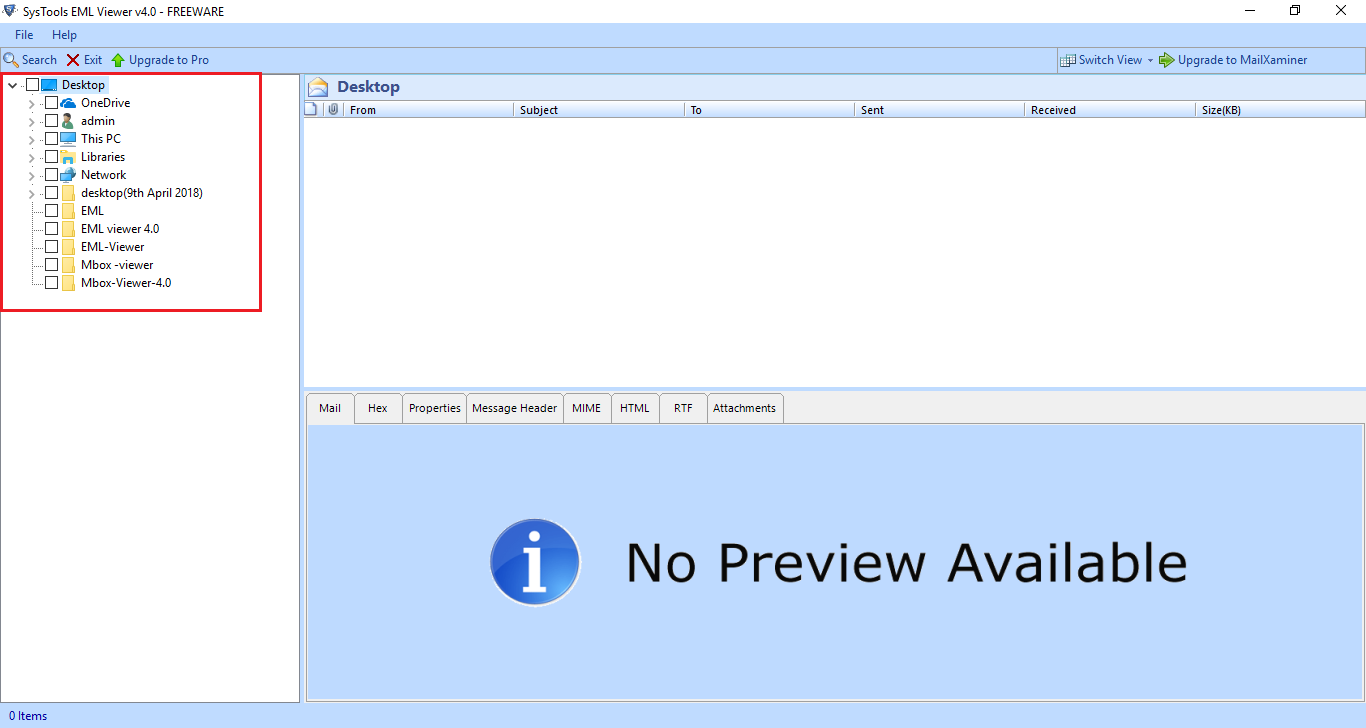The image size is (1366, 728).
Task: Click the Upgrade to MailXaminer arrow icon
Action: point(1167,60)
